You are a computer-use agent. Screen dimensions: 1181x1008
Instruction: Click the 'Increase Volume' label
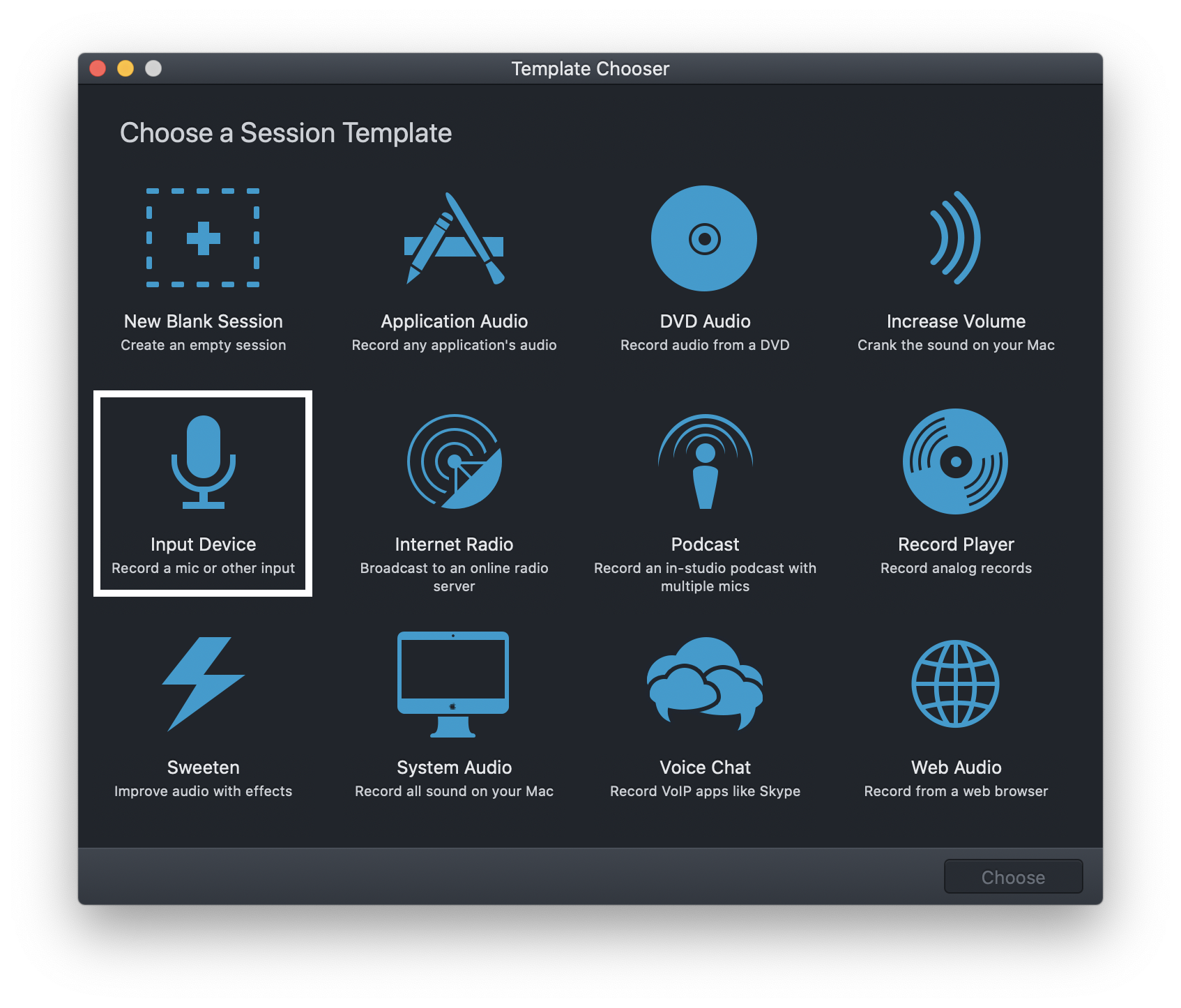[956, 321]
